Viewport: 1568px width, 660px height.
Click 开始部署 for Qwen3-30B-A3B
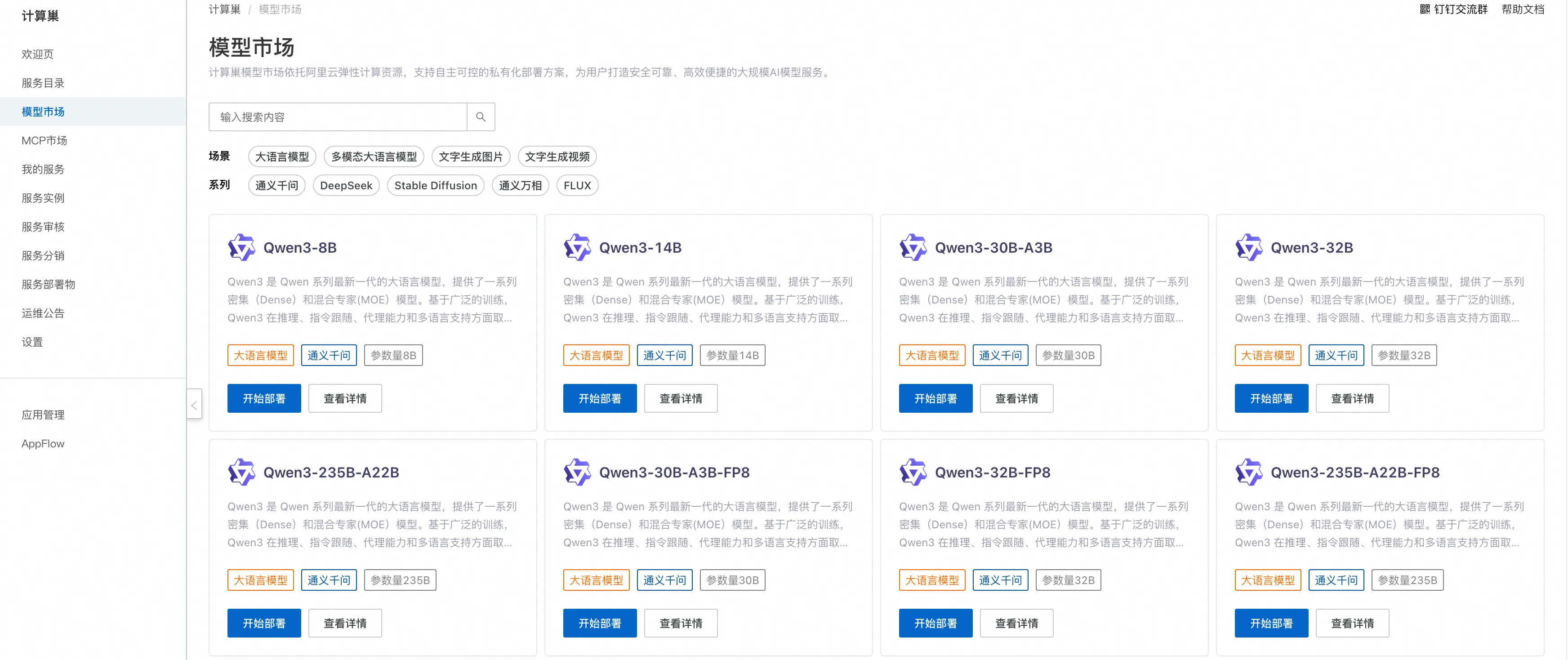[935, 398]
